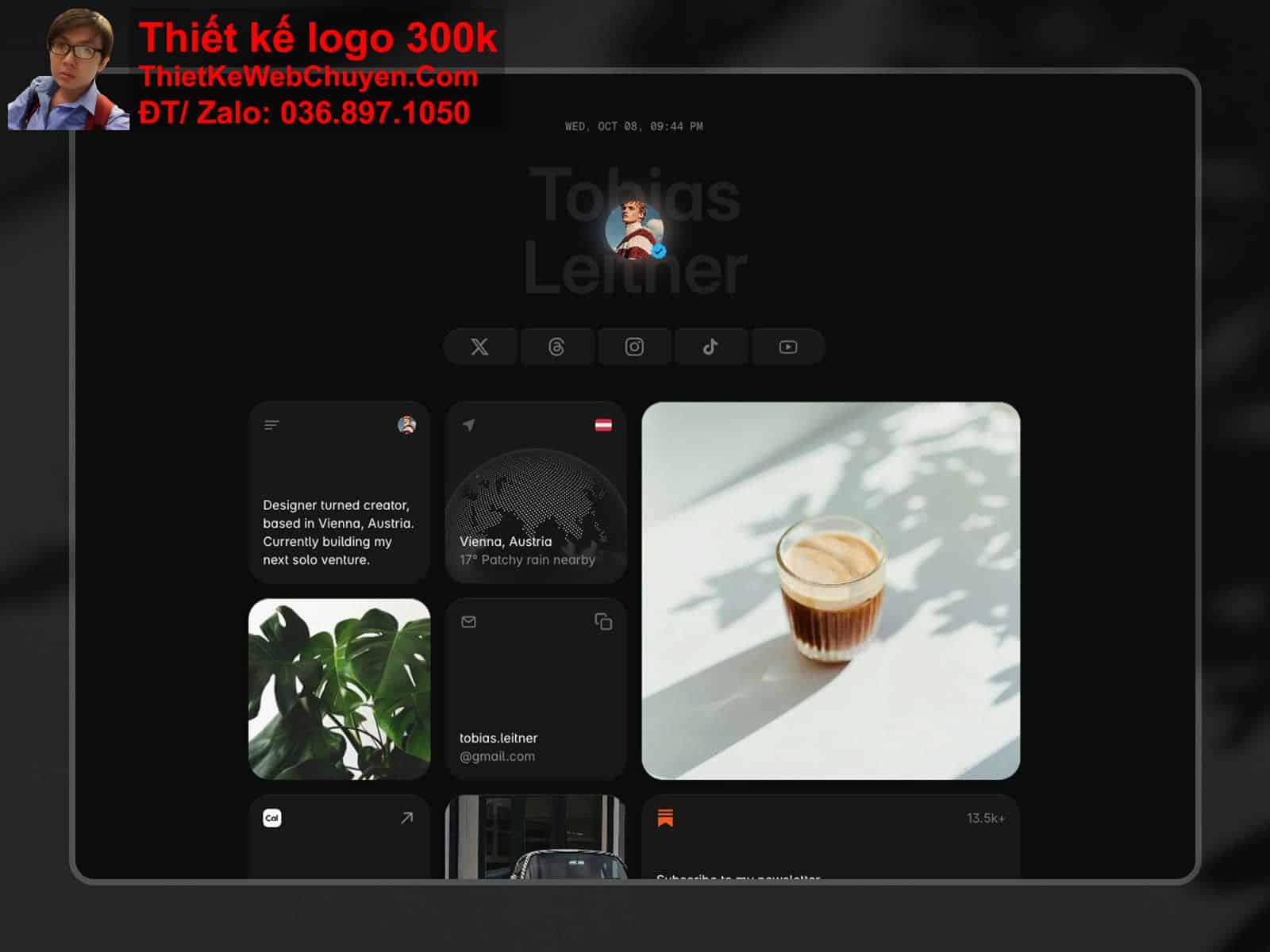Viewport: 1270px width, 952px height.
Task: Open the coffee glass photo
Action: point(830,591)
